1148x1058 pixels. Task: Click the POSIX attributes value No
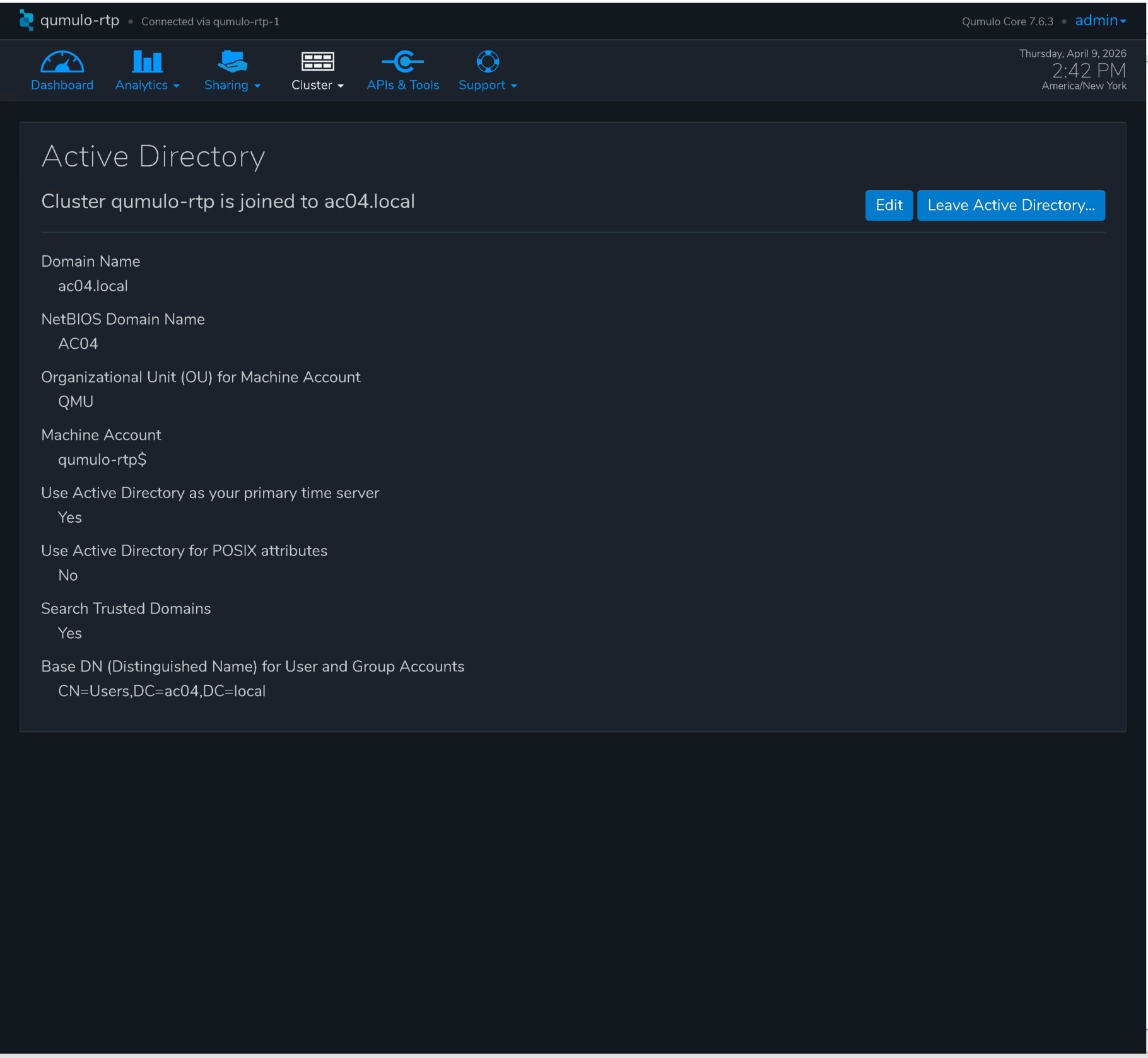click(68, 576)
